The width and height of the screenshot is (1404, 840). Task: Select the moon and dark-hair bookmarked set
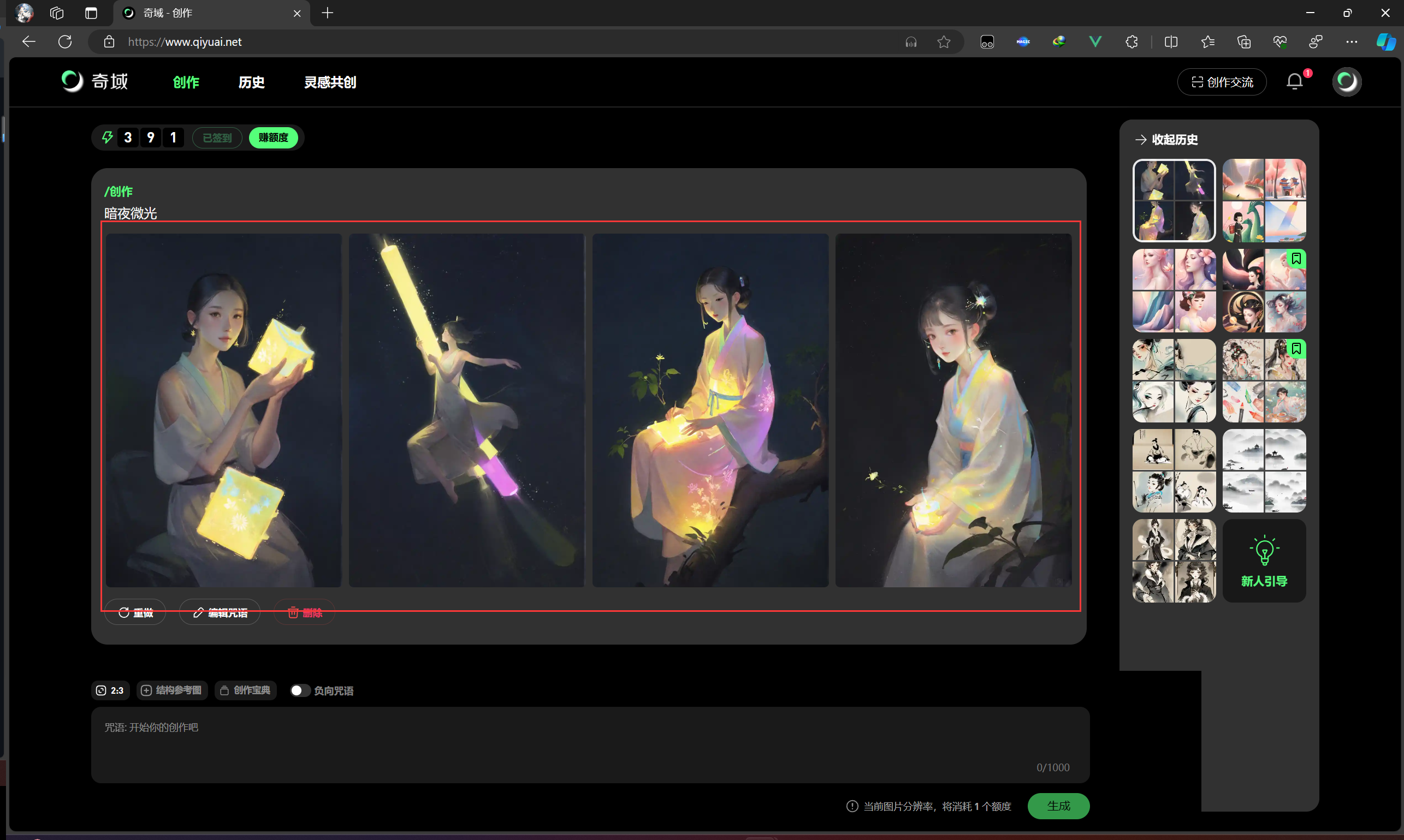[x=1264, y=290]
